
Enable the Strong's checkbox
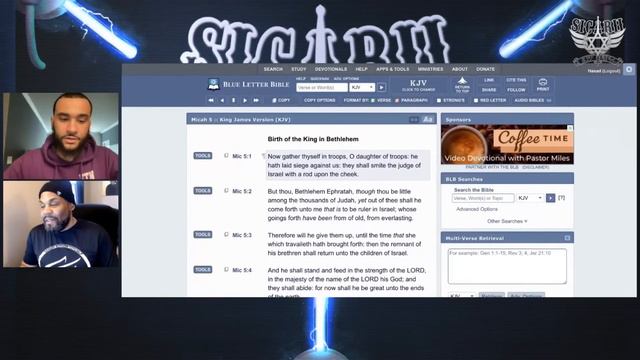pyautogui.click(x=439, y=100)
